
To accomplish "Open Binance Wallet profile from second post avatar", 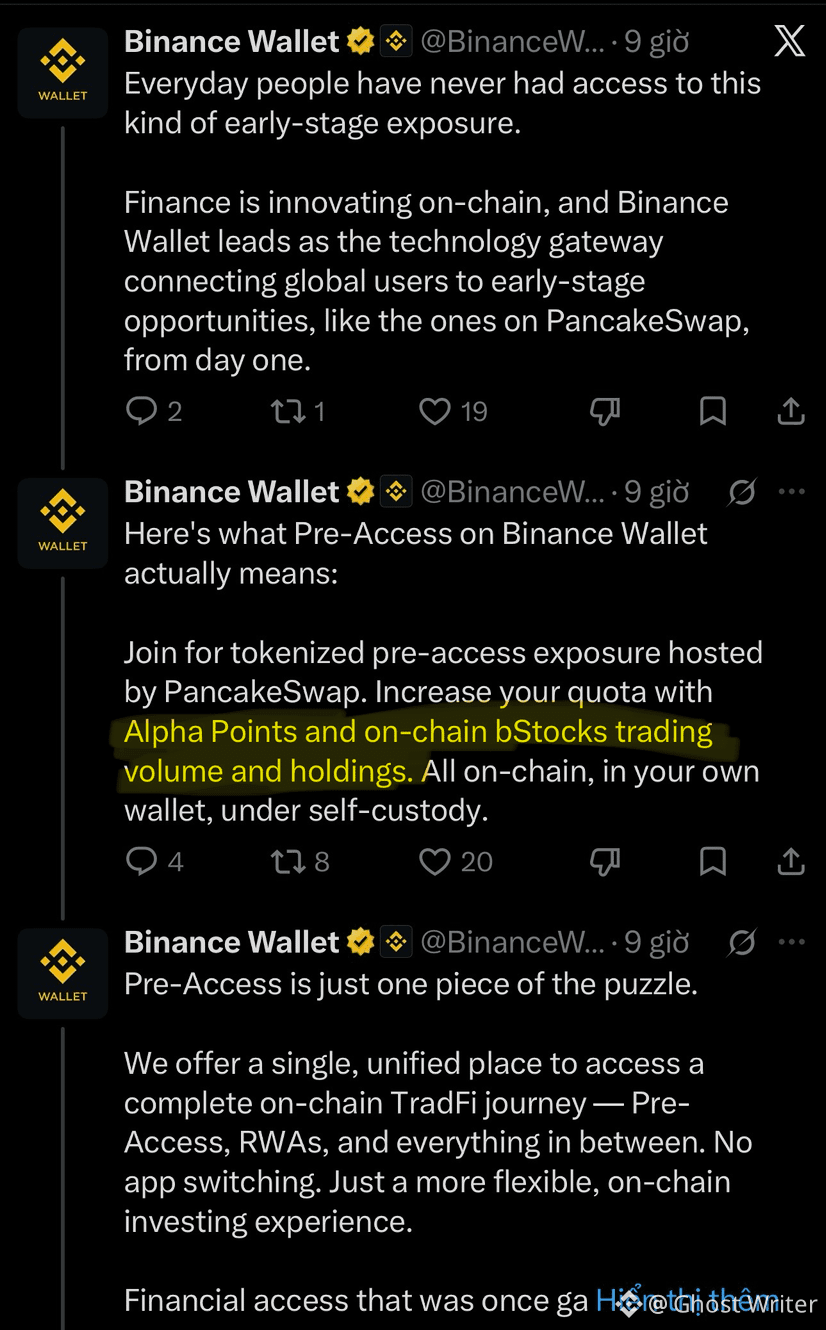I will 63,523.
